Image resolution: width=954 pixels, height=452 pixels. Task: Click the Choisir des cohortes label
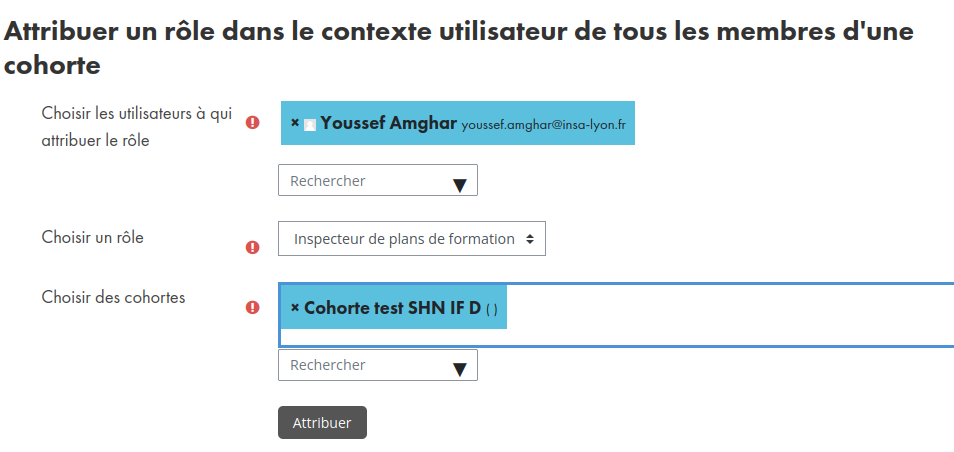[x=113, y=297]
